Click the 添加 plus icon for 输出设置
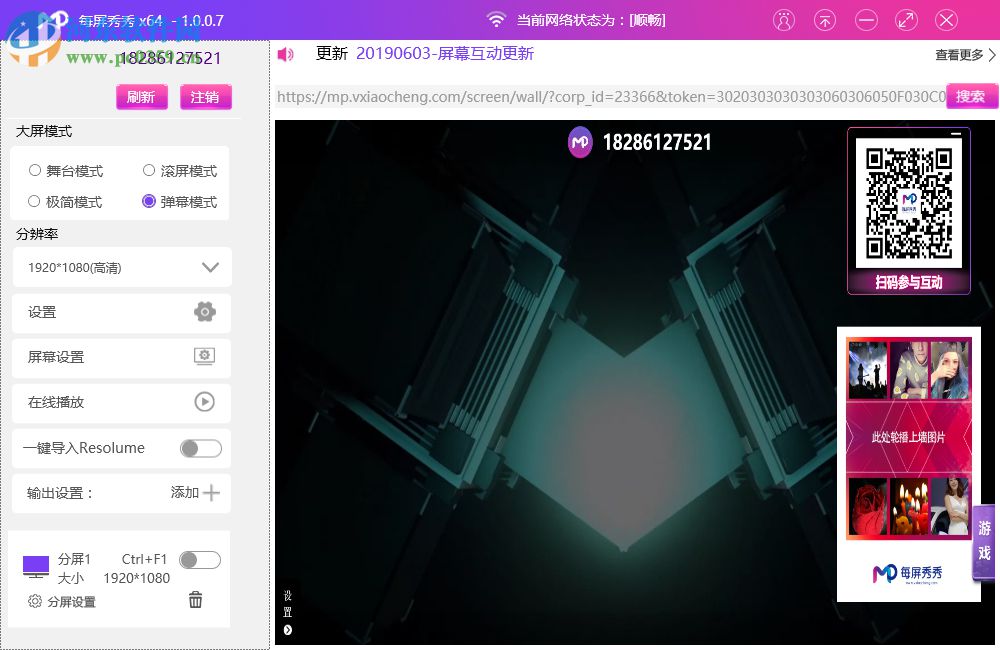This screenshot has height=650, width=1000. point(212,492)
